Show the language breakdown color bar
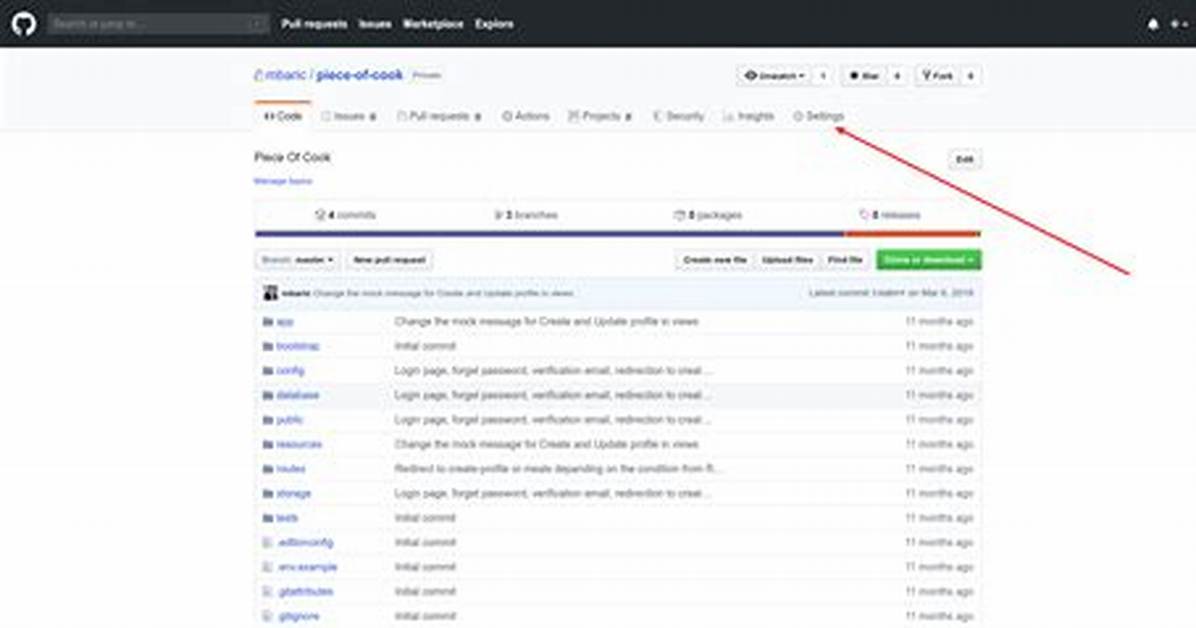1196x628 pixels. (618, 234)
